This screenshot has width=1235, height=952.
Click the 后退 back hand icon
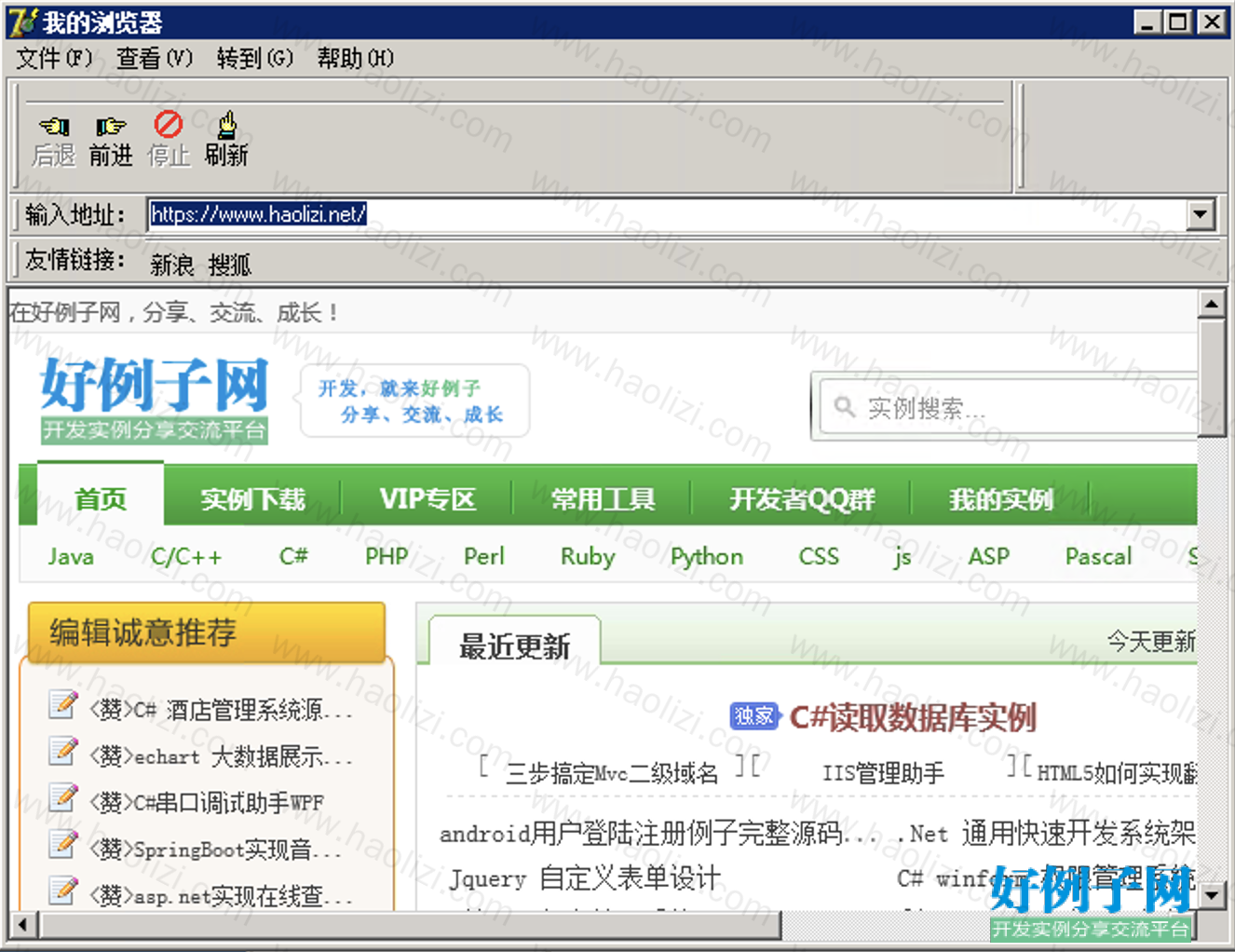click(x=54, y=126)
